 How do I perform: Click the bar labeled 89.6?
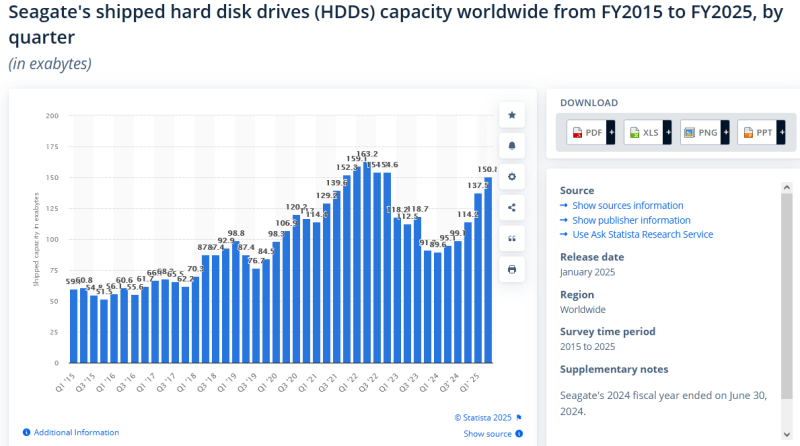tap(438, 308)
